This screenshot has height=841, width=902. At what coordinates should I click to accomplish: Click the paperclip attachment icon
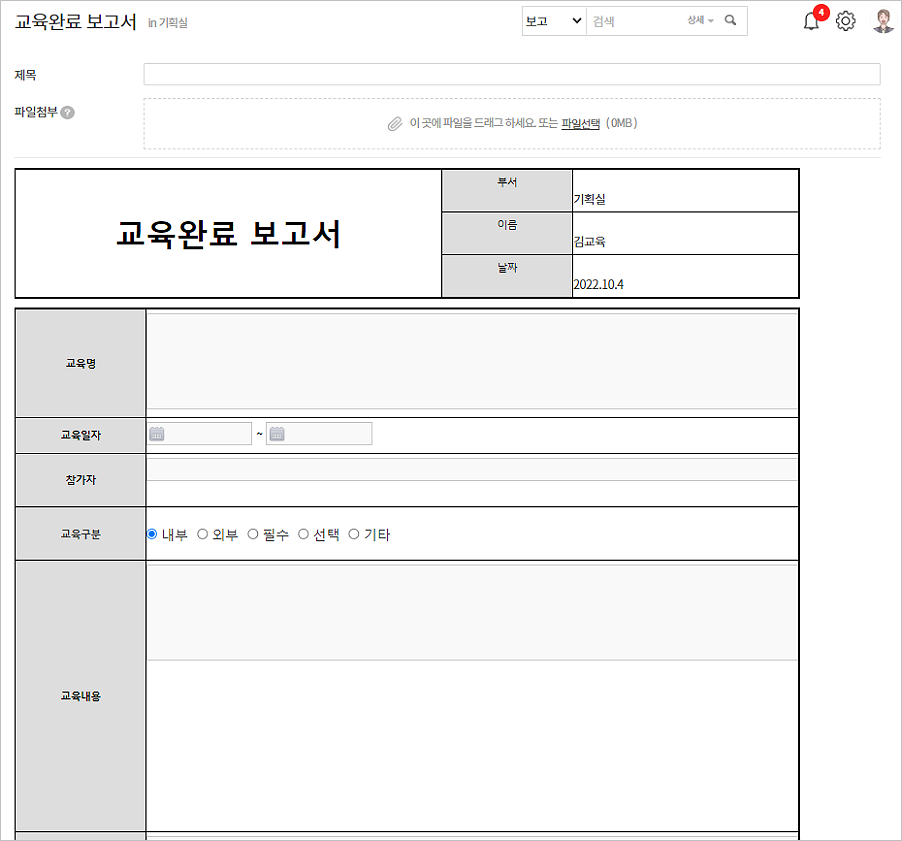pyautogui.click(x=395, y=124)
